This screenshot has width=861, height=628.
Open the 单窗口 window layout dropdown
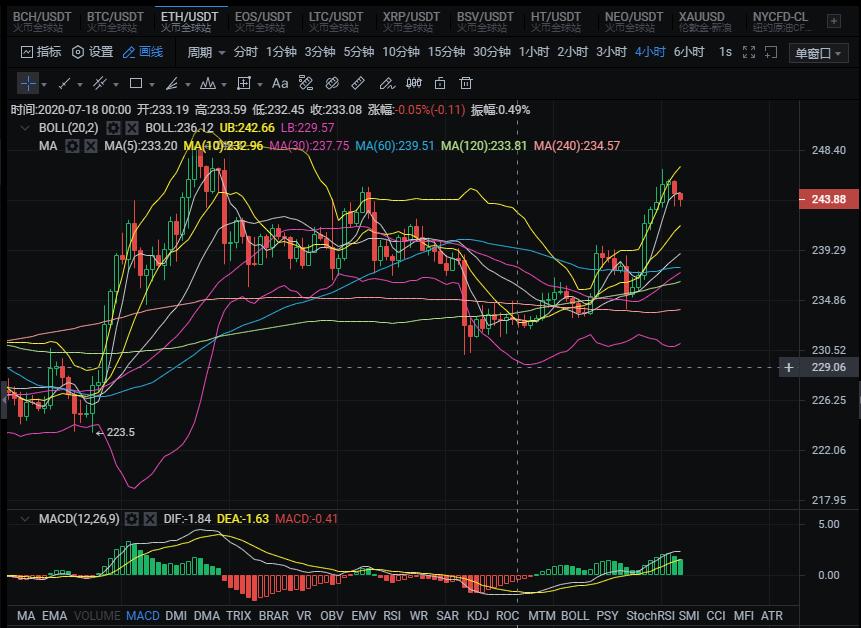(818, 53)
